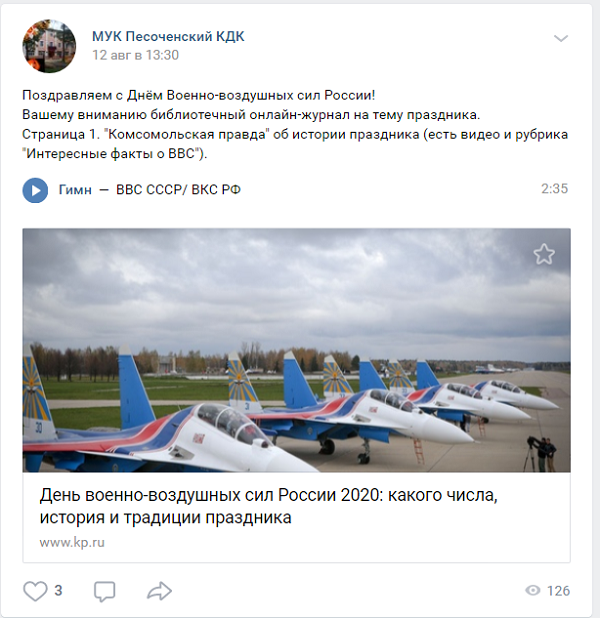
Task: Open comments via the speech bubble icon
Action: pyautogui.click(x=104, y=591)
